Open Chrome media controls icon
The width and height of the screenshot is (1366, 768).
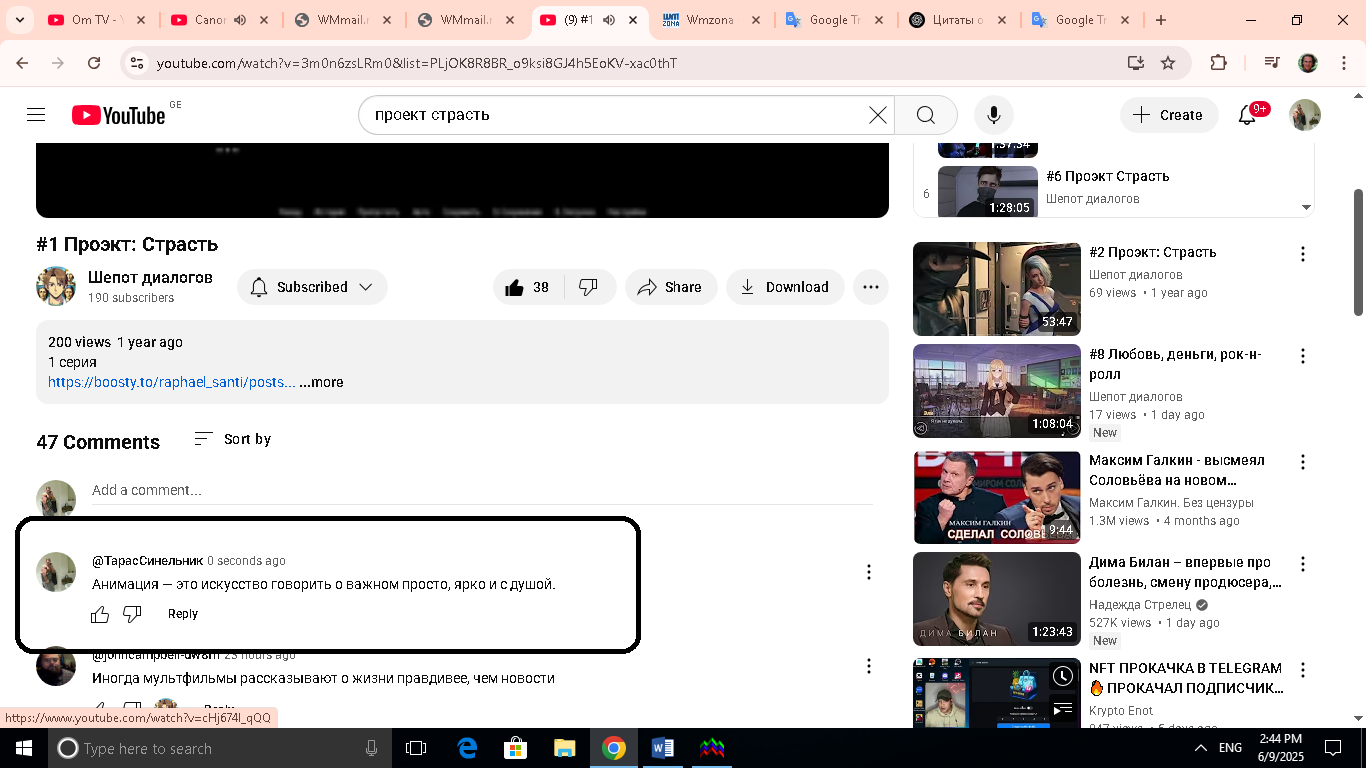[1271, 63]
